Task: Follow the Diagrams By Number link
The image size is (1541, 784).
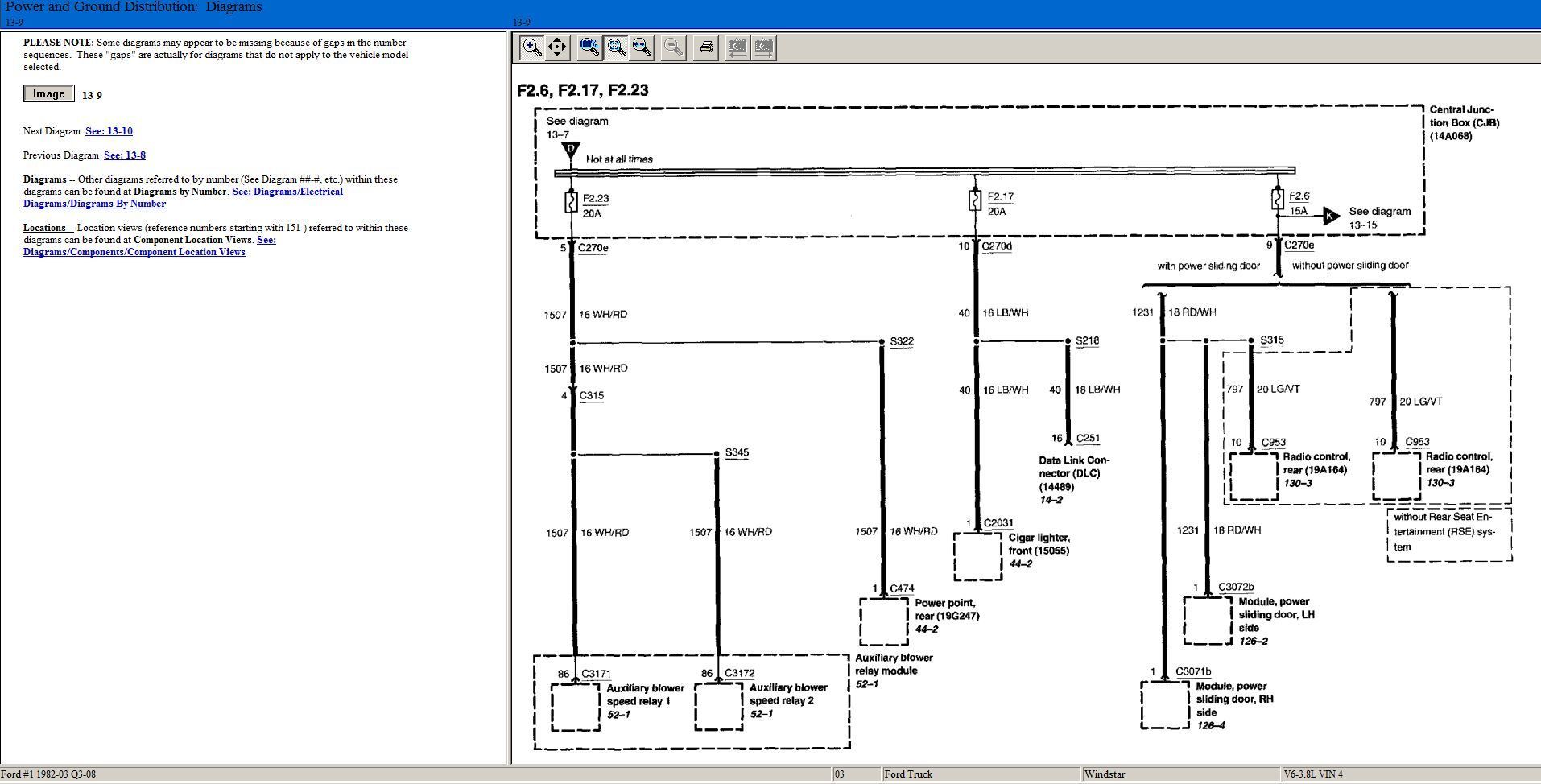Action: [x=94, y=204]
